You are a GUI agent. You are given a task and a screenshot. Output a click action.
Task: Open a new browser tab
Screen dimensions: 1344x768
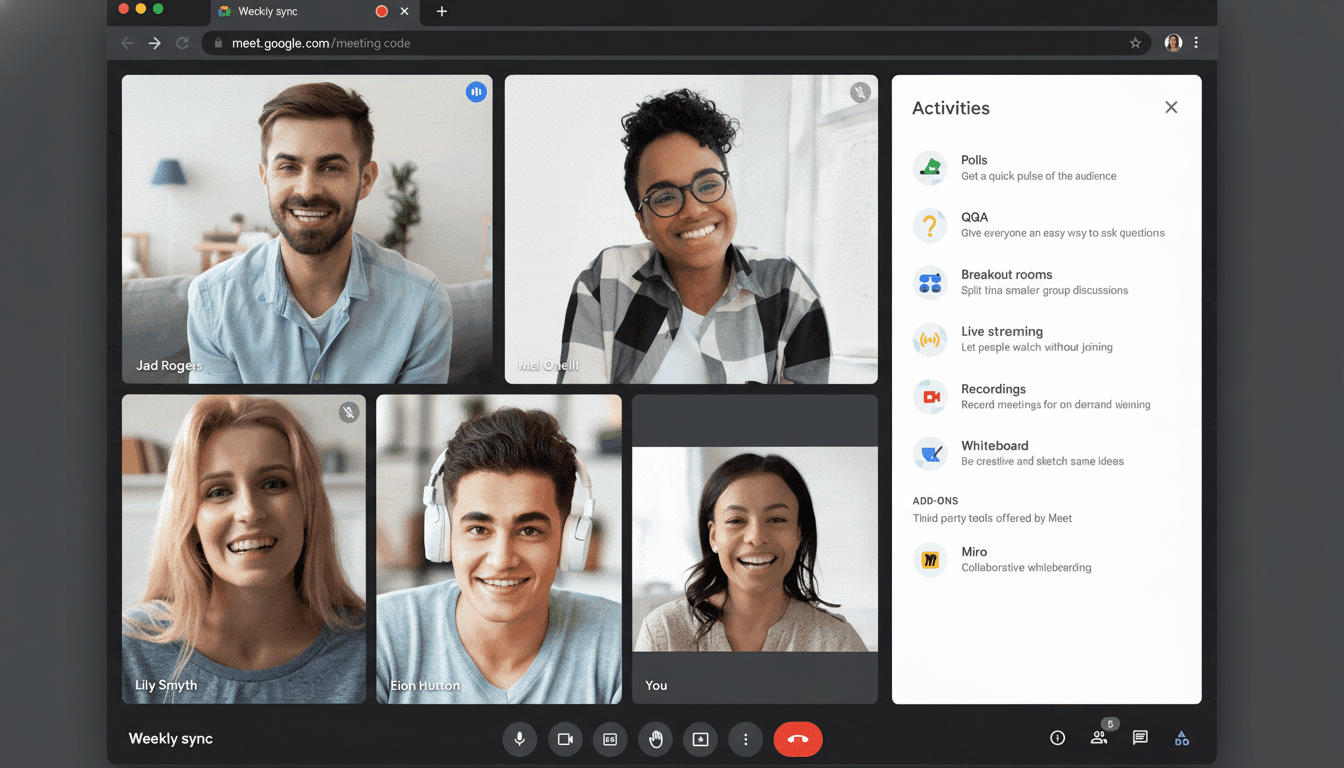[441, 12]
